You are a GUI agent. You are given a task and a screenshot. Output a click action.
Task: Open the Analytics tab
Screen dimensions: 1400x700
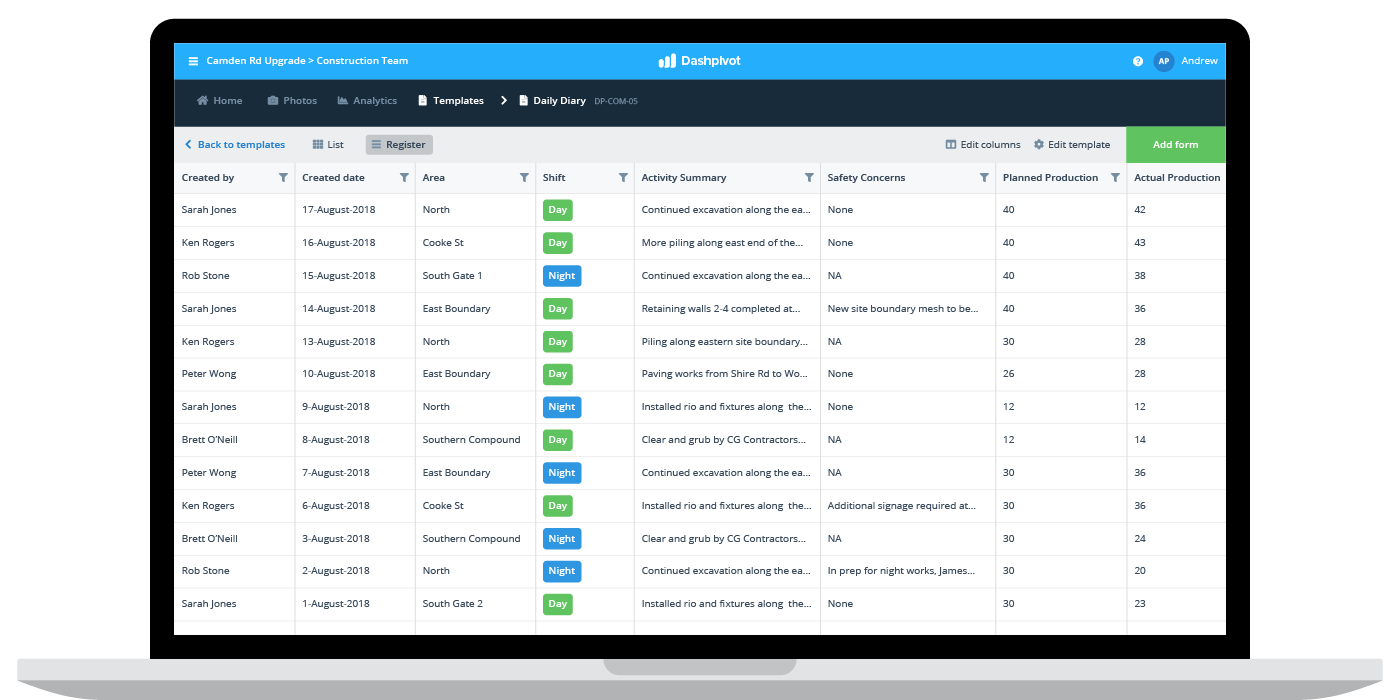click(367, 101)
